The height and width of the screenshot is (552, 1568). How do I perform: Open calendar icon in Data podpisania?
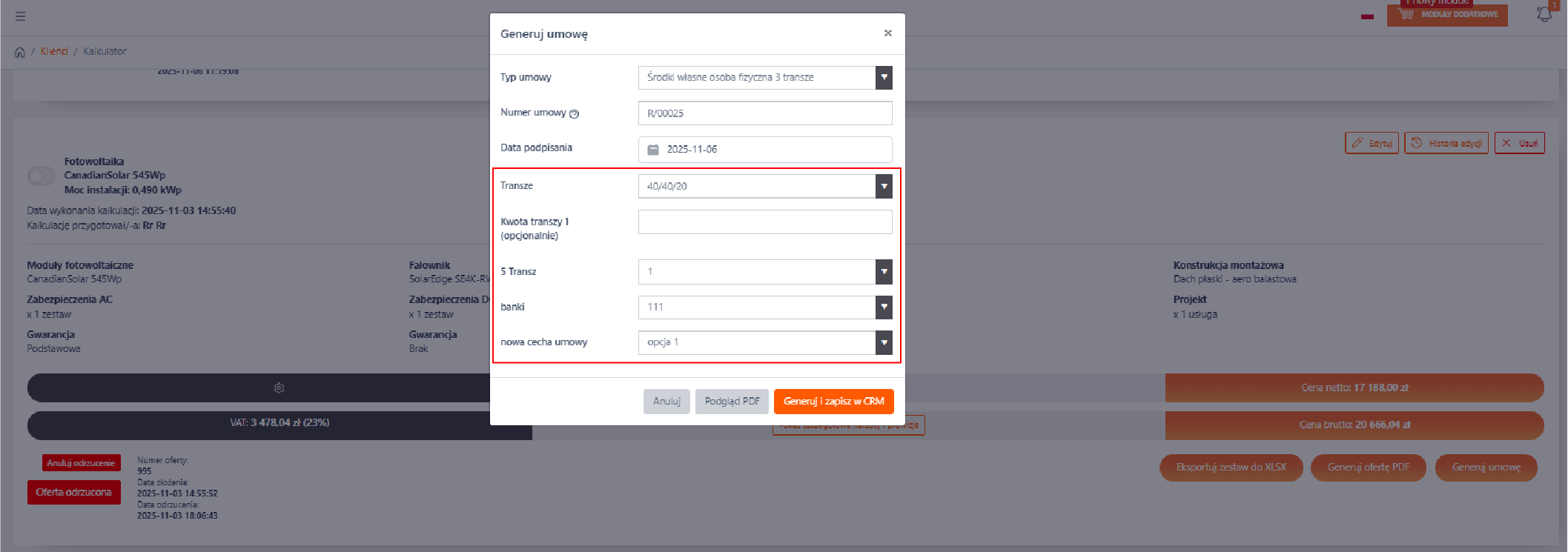(x=653, y=150)
